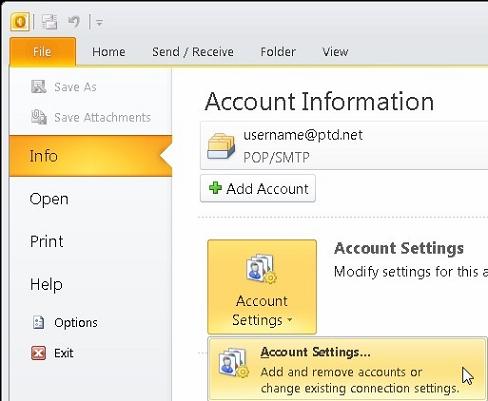Open Customize Quick Access Toolbar dropdown arrow
488x401 pixels.
coord(99,23)
